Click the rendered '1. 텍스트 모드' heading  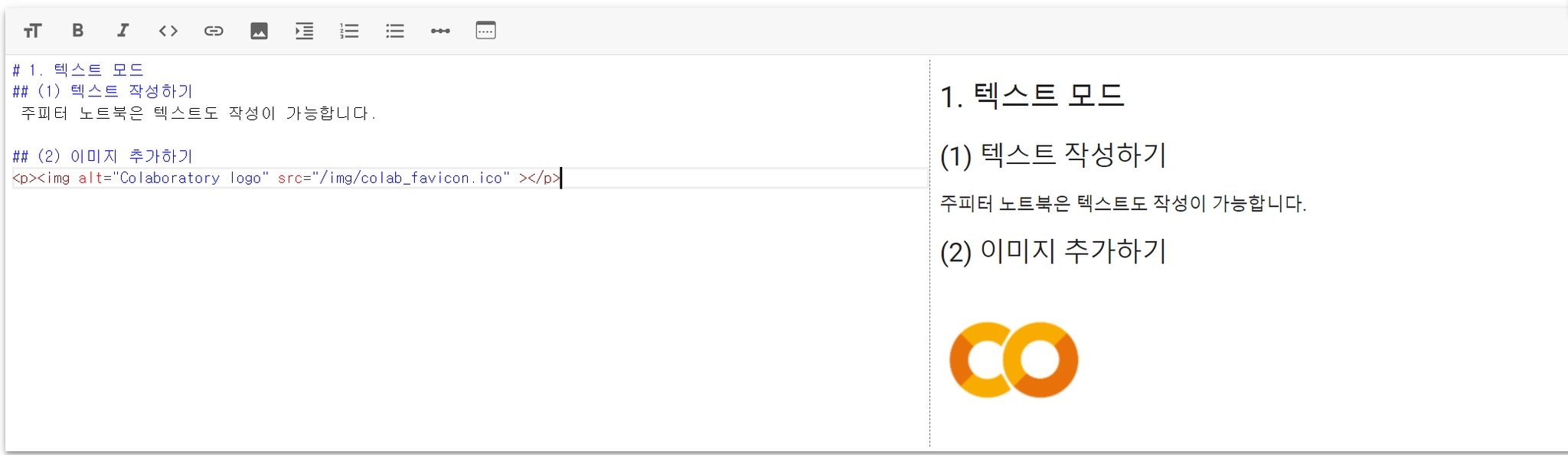coord(1032,96)
